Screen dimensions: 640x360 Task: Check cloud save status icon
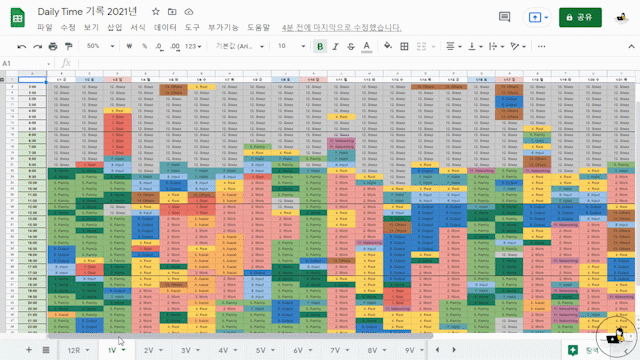tap(189, 12)
